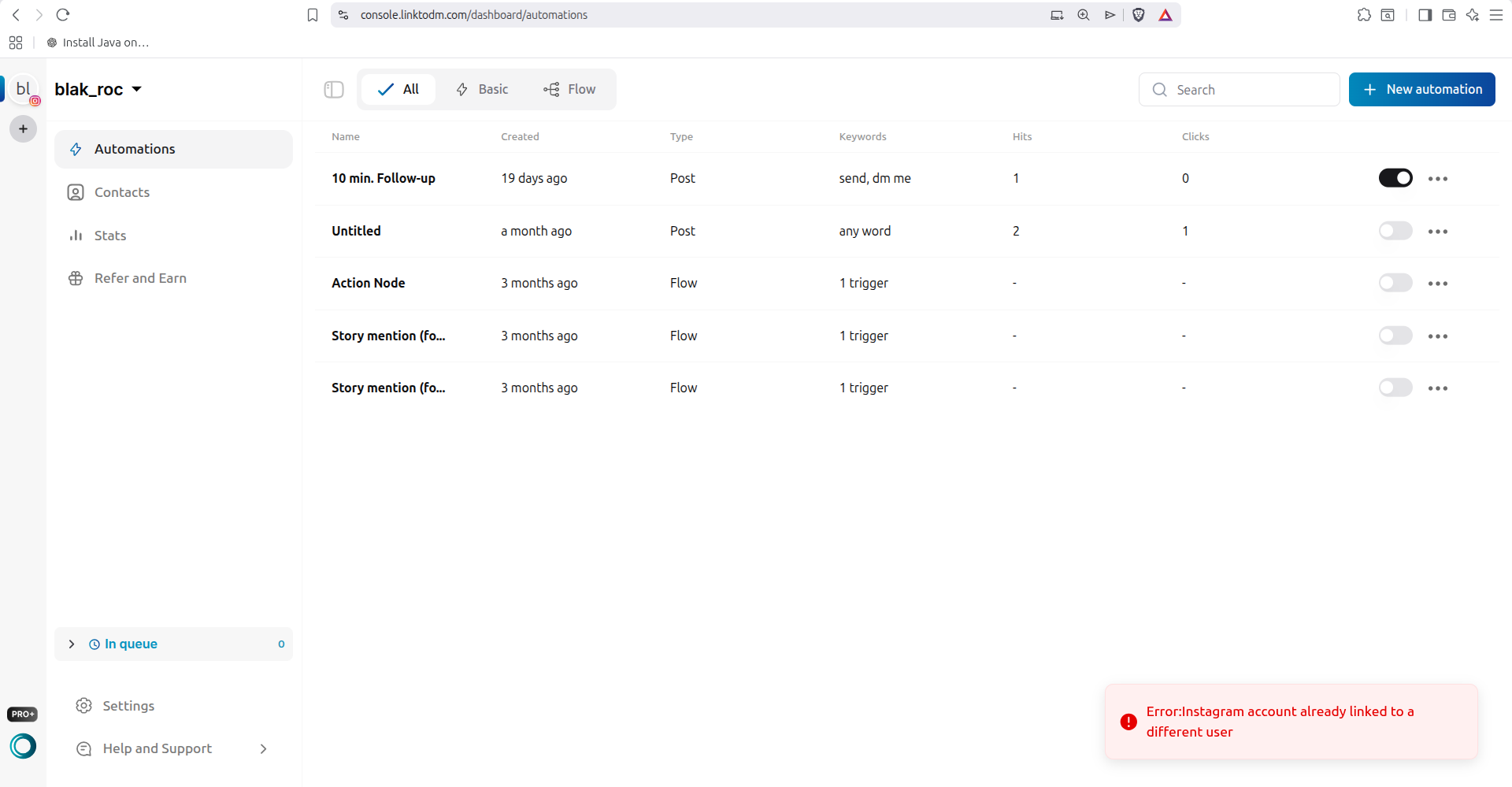Reload the page with refresh icon
Screen dimensions: 1512x787
[x=63, y=15]
